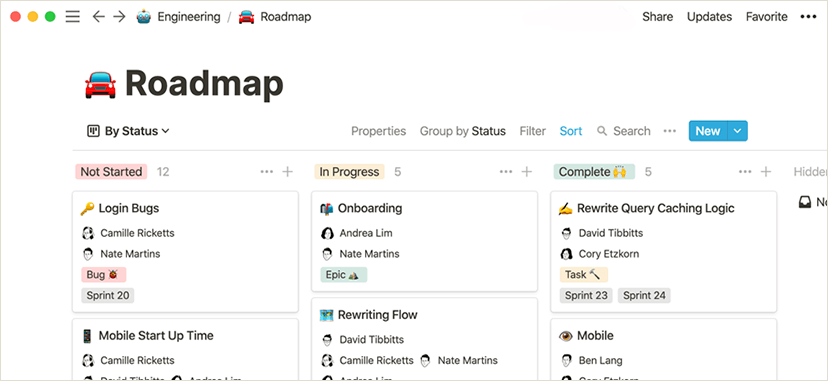Click David Tibbitts on Rewriting Flow card
This screenshot has height=381, width=828.
point(372,339)
